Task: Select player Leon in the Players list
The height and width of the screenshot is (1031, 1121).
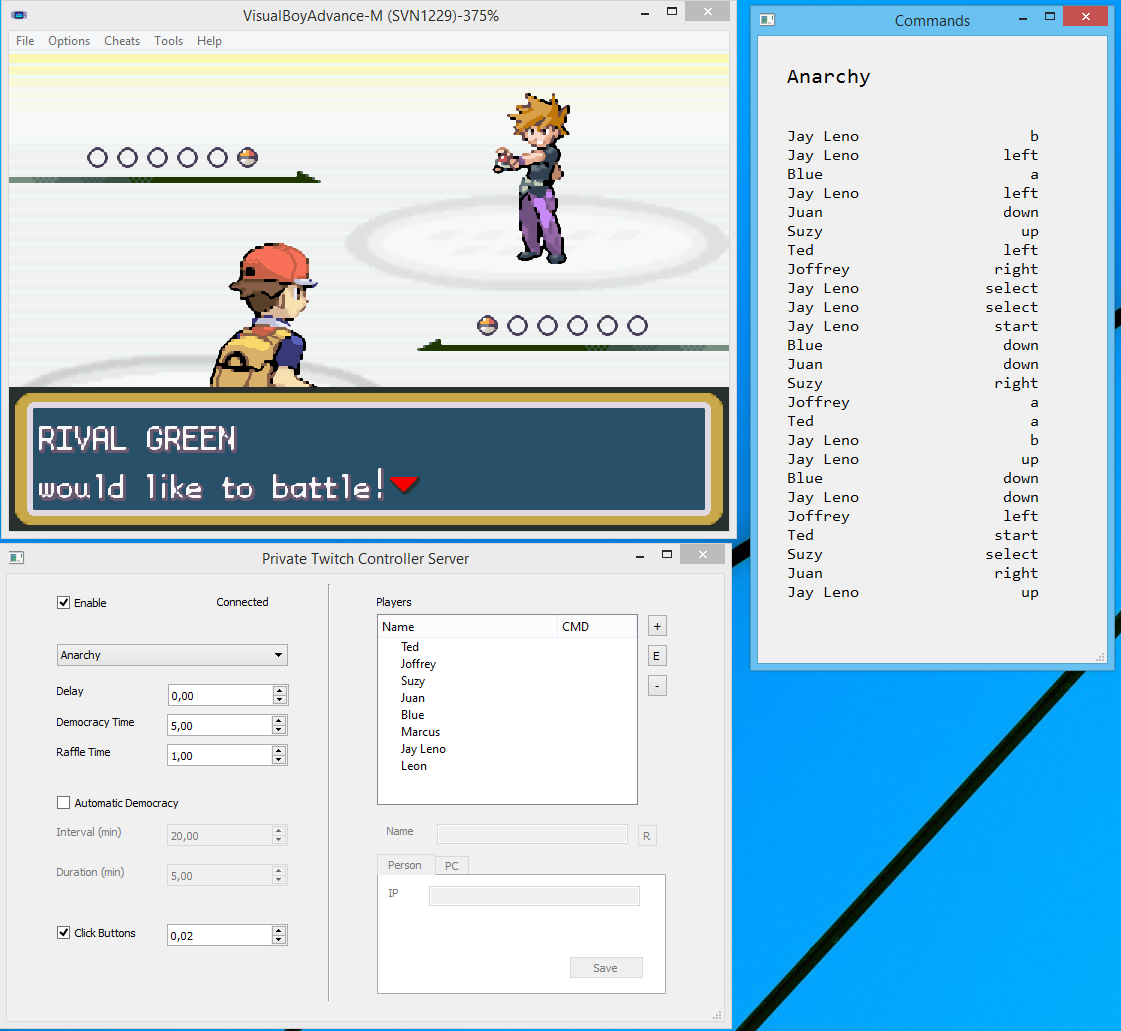Action: (x=414, y=766)
